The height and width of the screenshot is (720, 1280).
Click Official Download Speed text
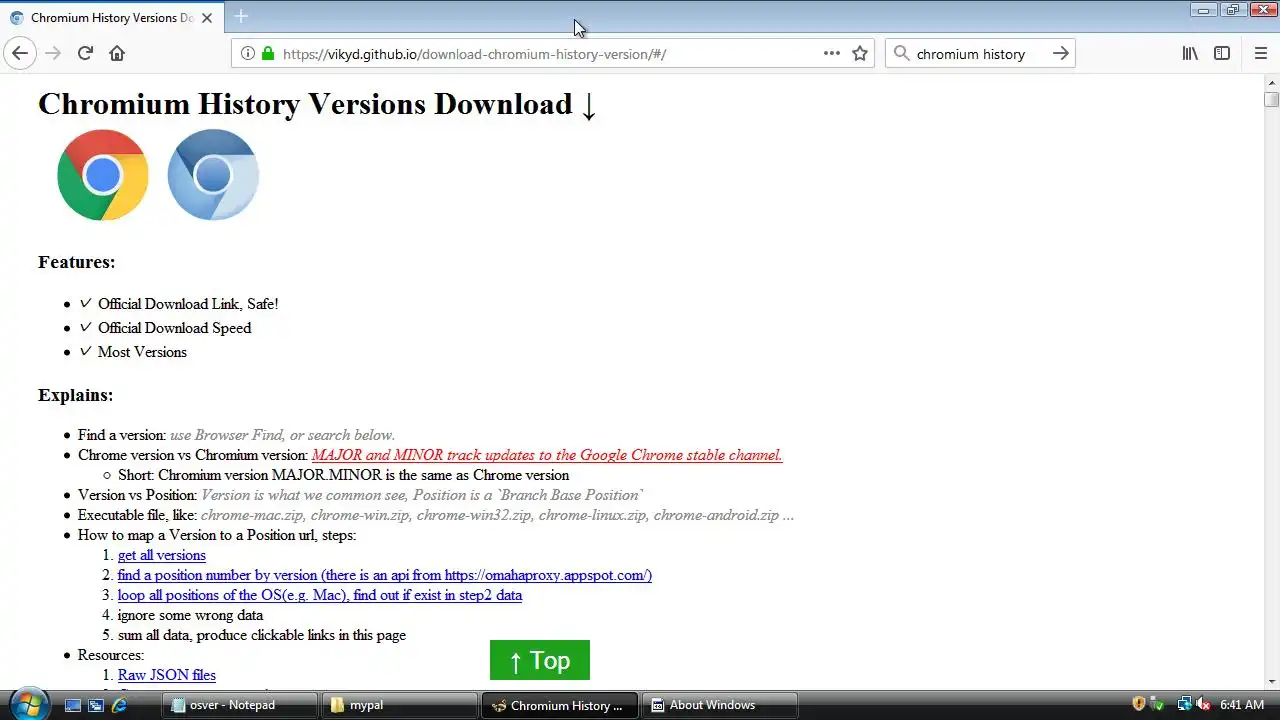pyautogui.click(x=175, y=328)
